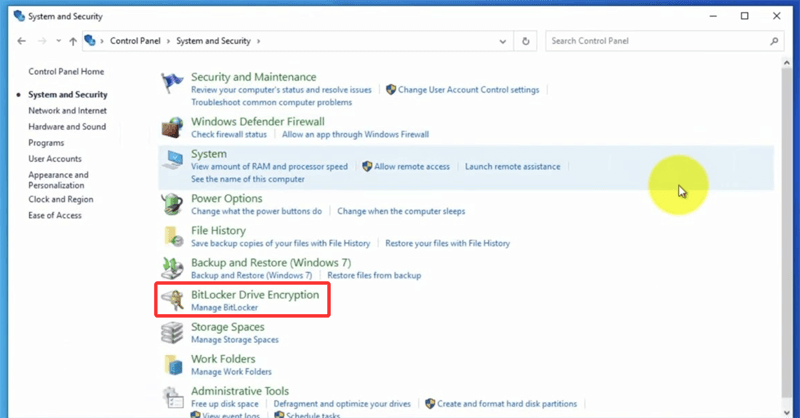Refresh the Control Panel view
Viewport: 800px width, 418px height.
(x=526, y=41)
